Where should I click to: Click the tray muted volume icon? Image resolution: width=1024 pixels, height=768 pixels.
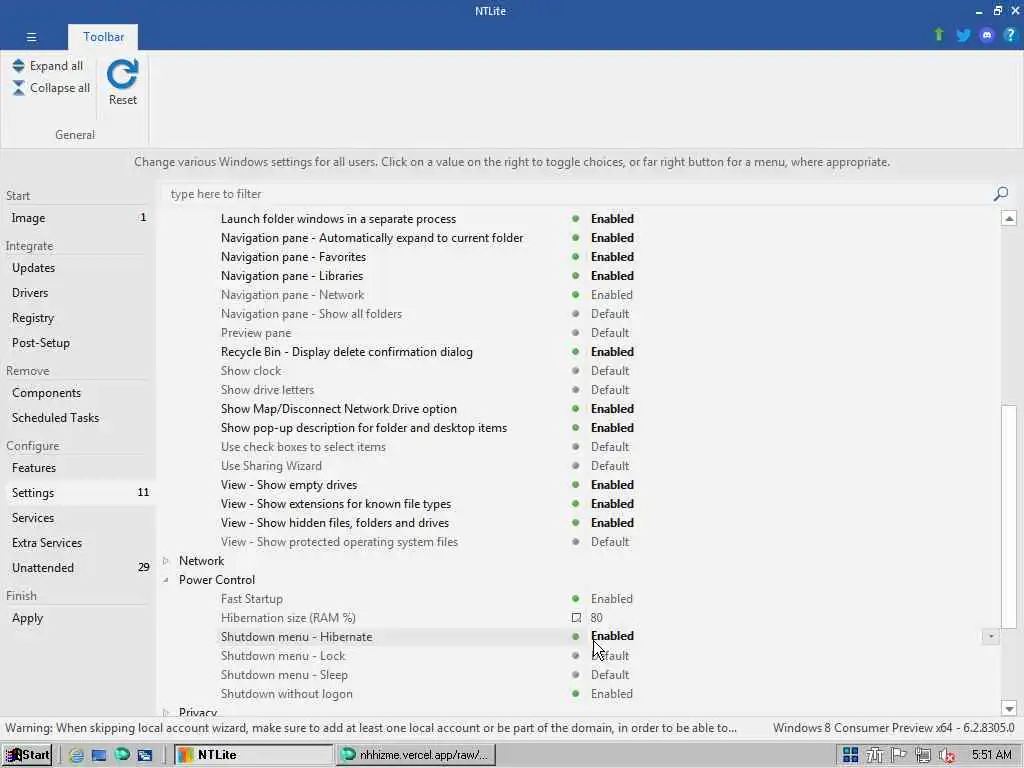[x=946, y=756]
